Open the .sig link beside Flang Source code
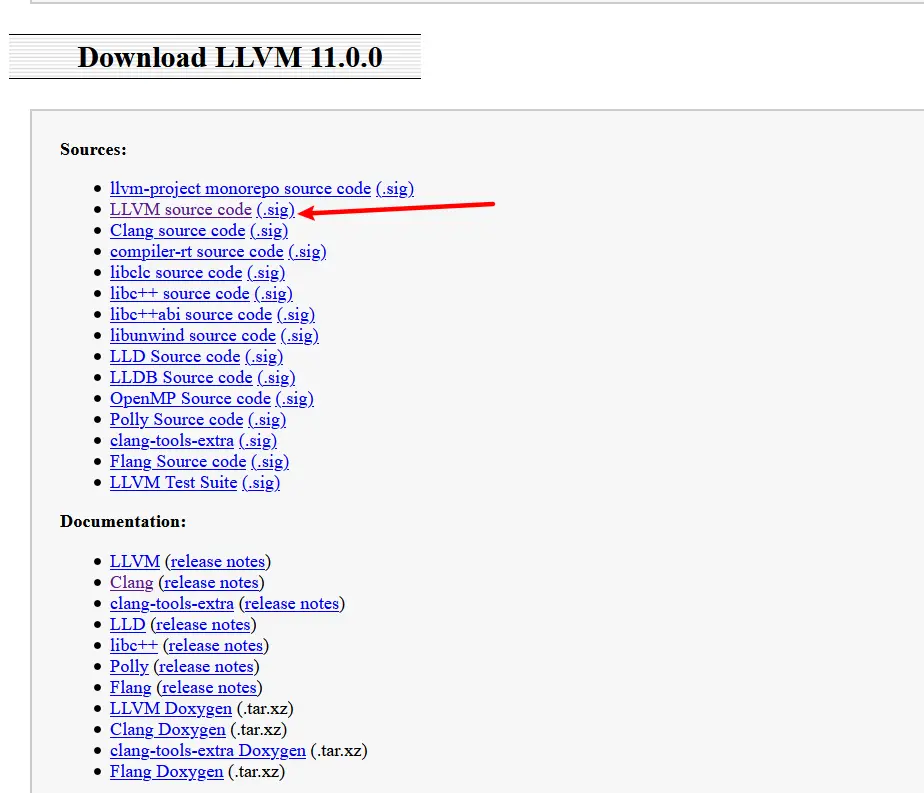This screenshot has height=793, width=924. click(270, 462)
